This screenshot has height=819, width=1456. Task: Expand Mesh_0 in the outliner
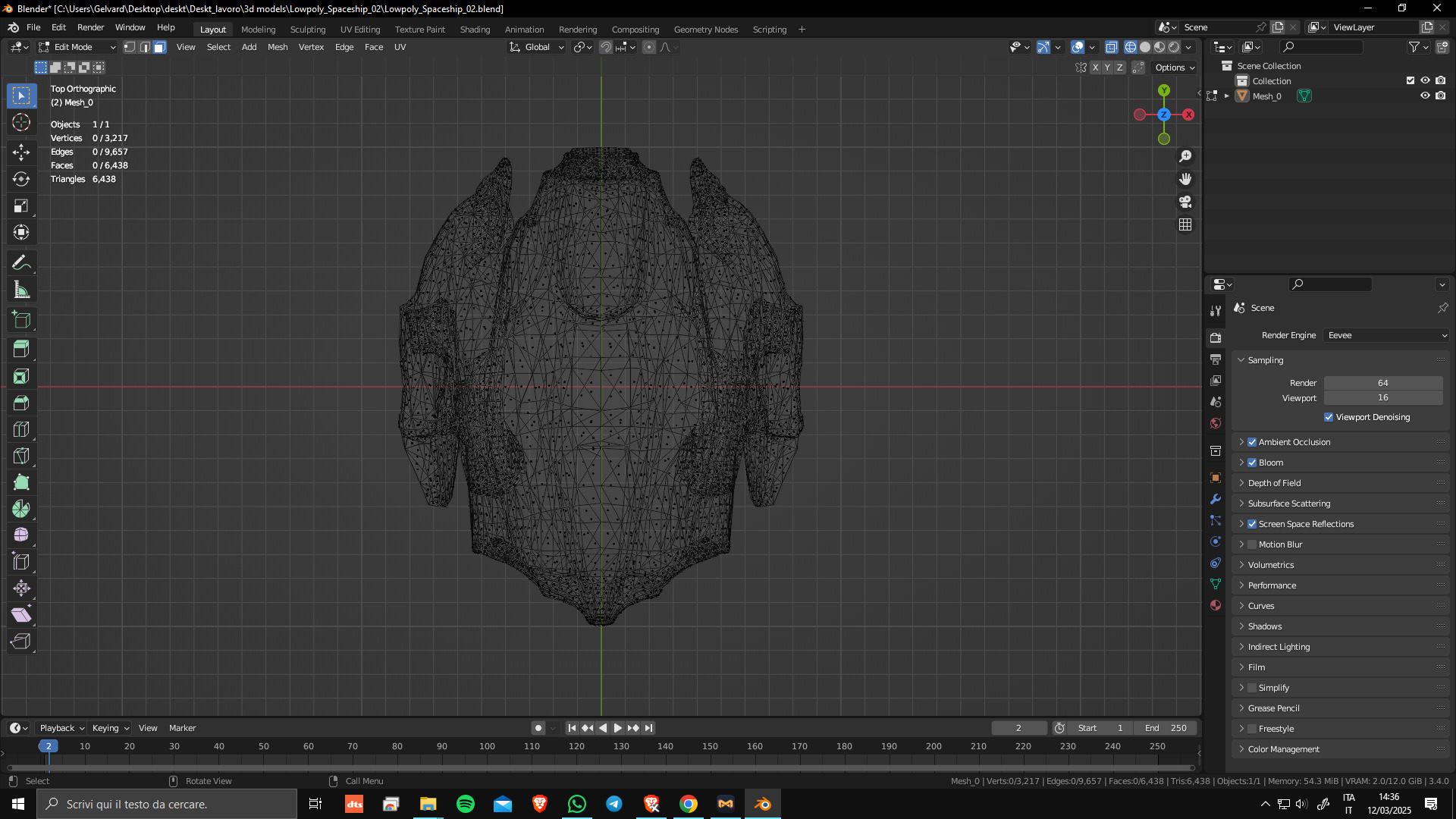click(x=1226, y=96)
